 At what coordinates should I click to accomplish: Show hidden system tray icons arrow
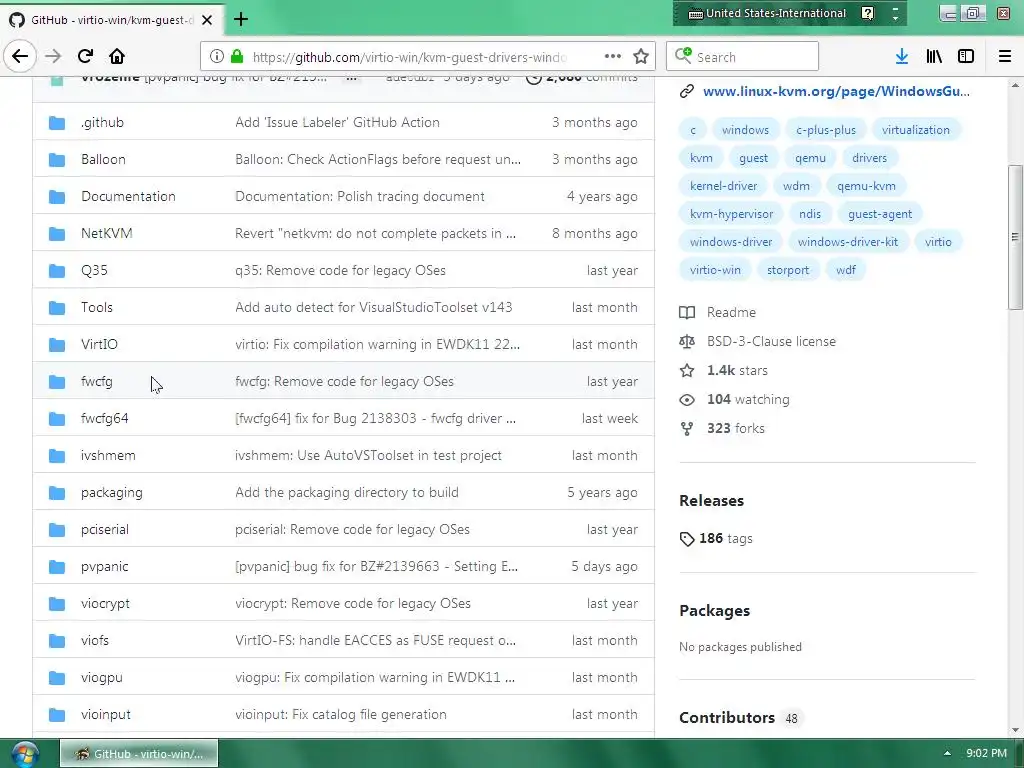pyautogui.click(x=947, y=753)
